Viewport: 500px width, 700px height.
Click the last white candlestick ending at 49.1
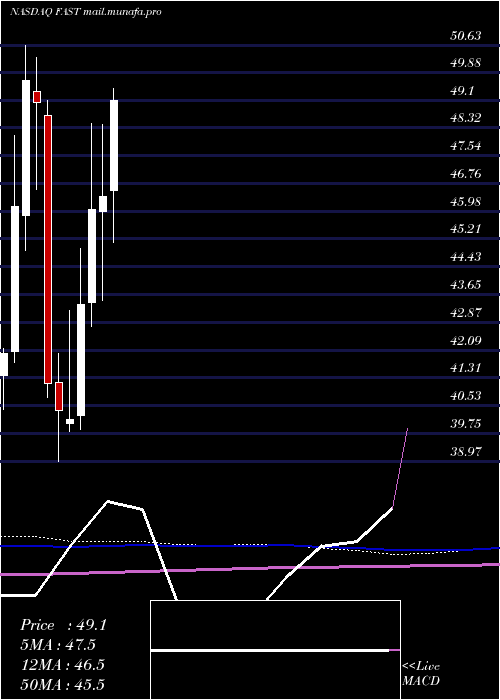point(114,146)
